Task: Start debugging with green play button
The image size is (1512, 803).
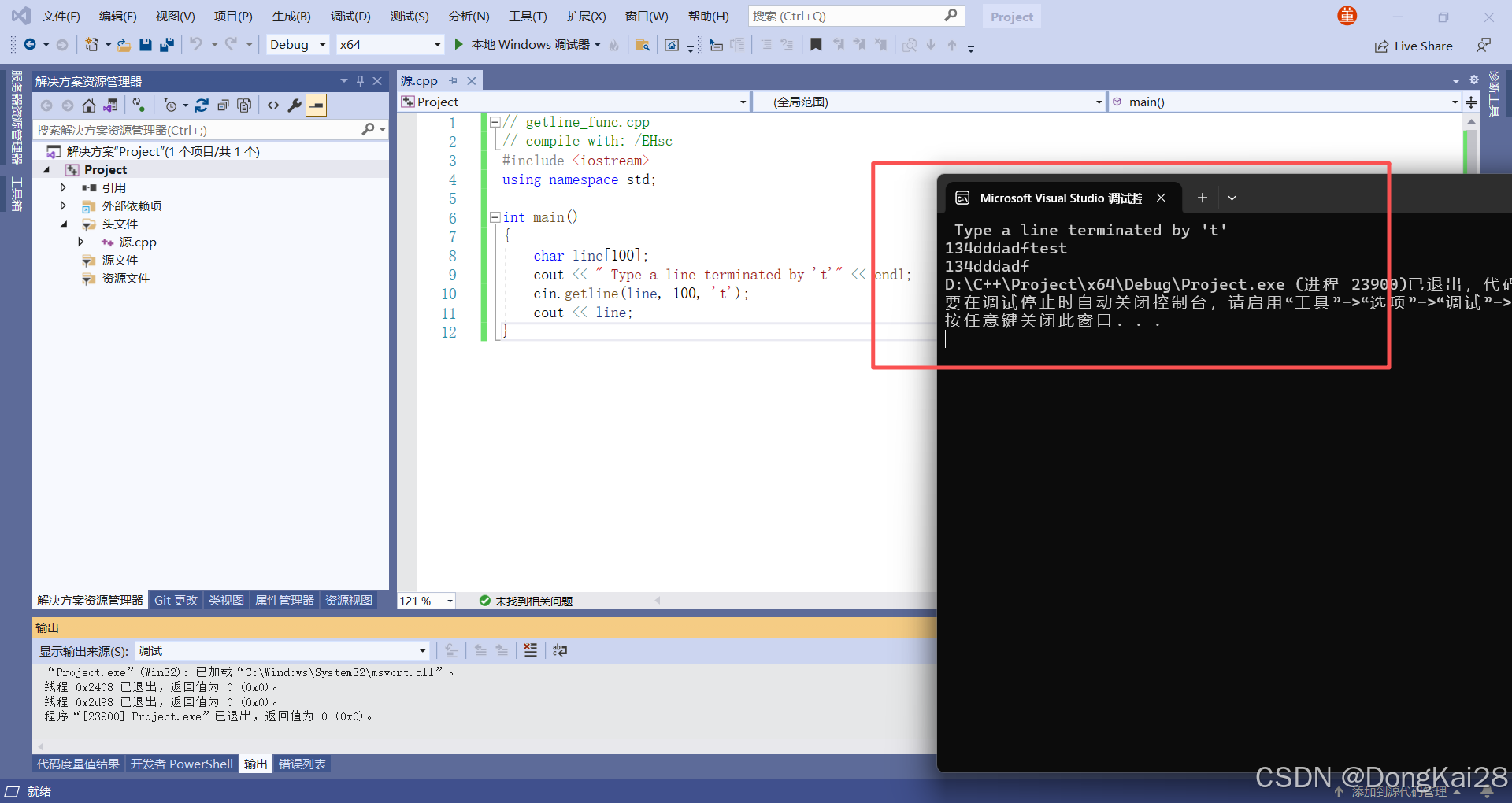Action: coord(458,45)
